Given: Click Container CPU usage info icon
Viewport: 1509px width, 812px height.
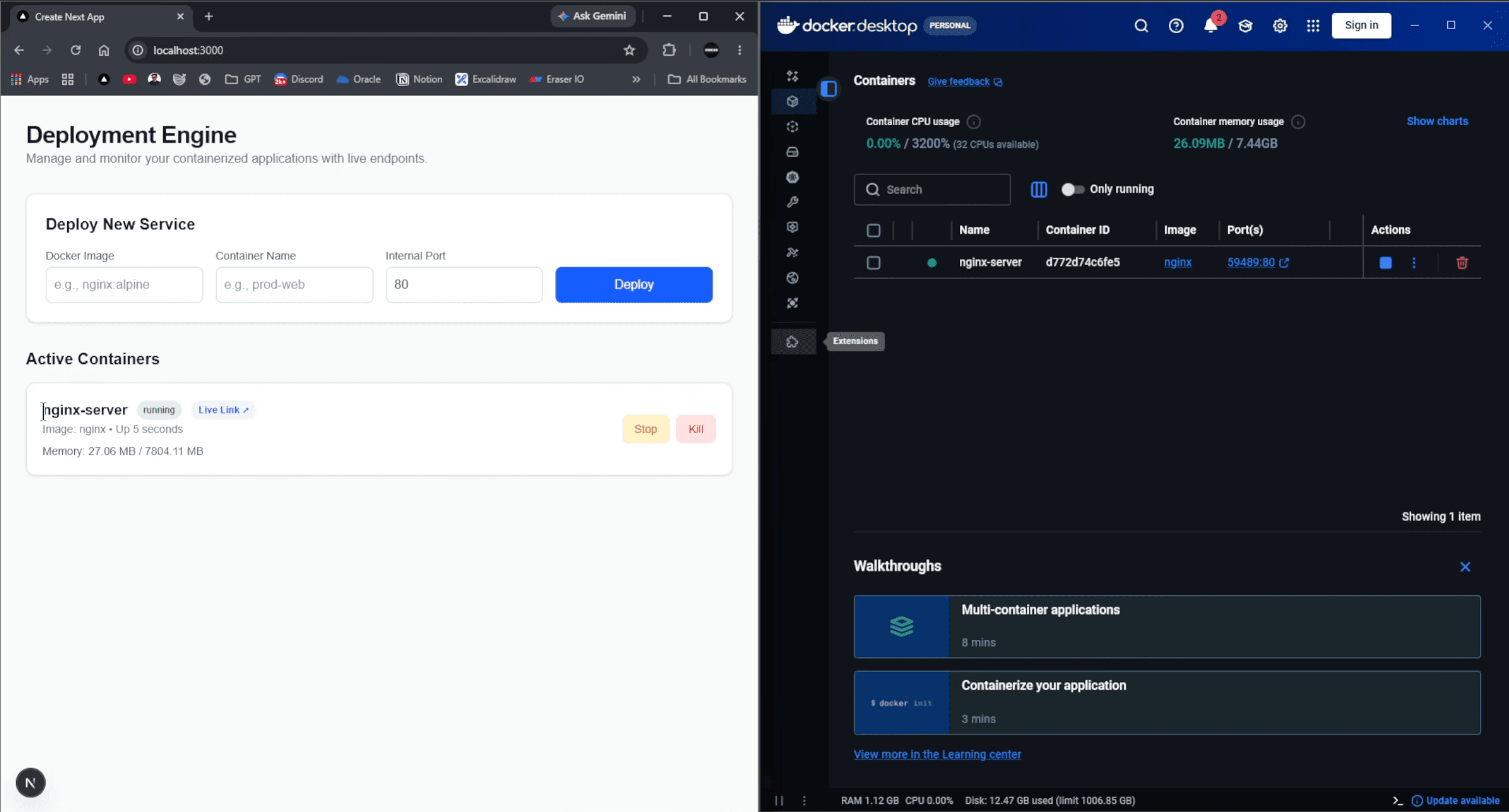Looking at the screenshot, I should [974, 122].
